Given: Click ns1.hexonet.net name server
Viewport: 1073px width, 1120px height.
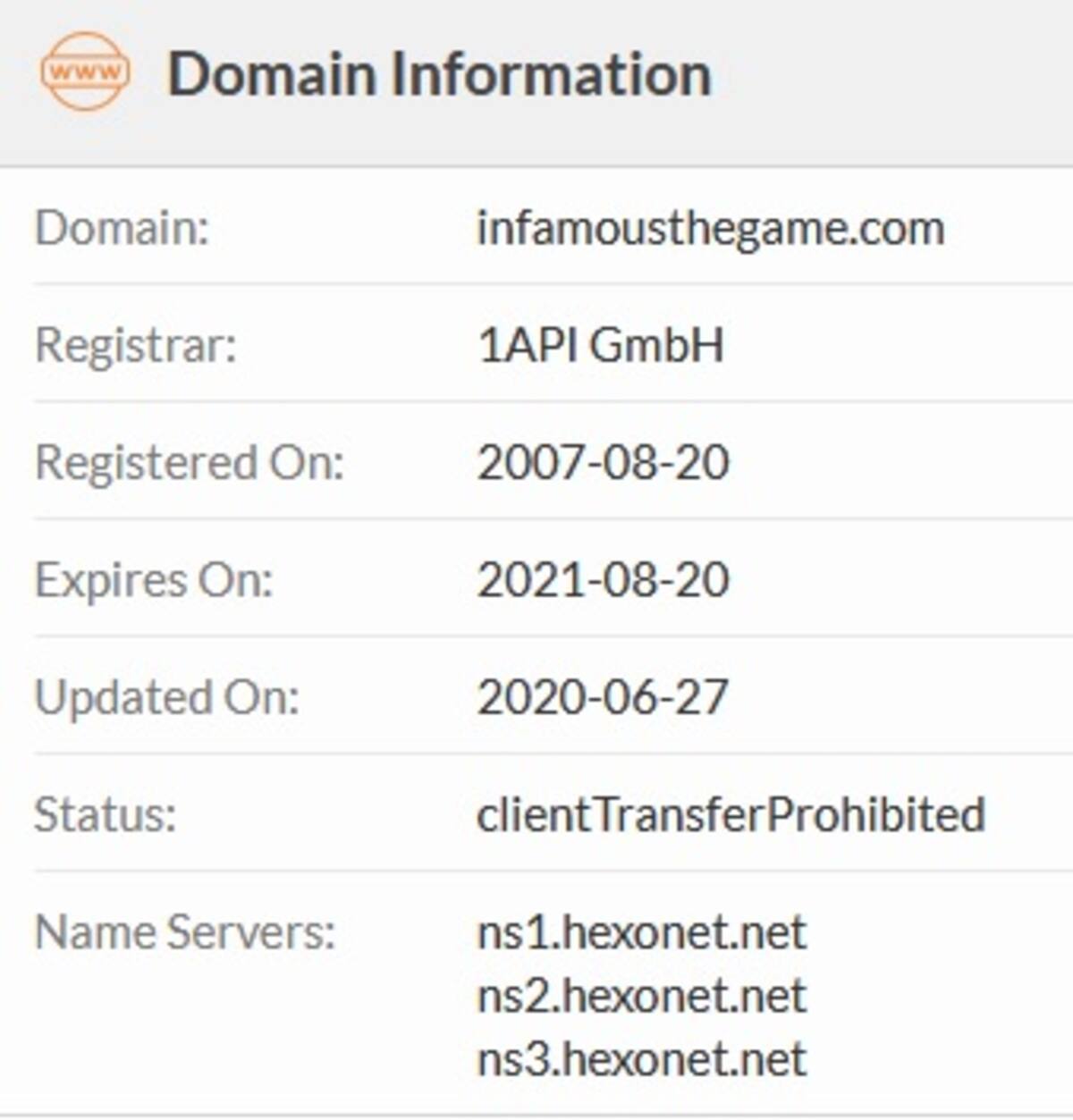Looking at the screenshot, I should [642, 932].
